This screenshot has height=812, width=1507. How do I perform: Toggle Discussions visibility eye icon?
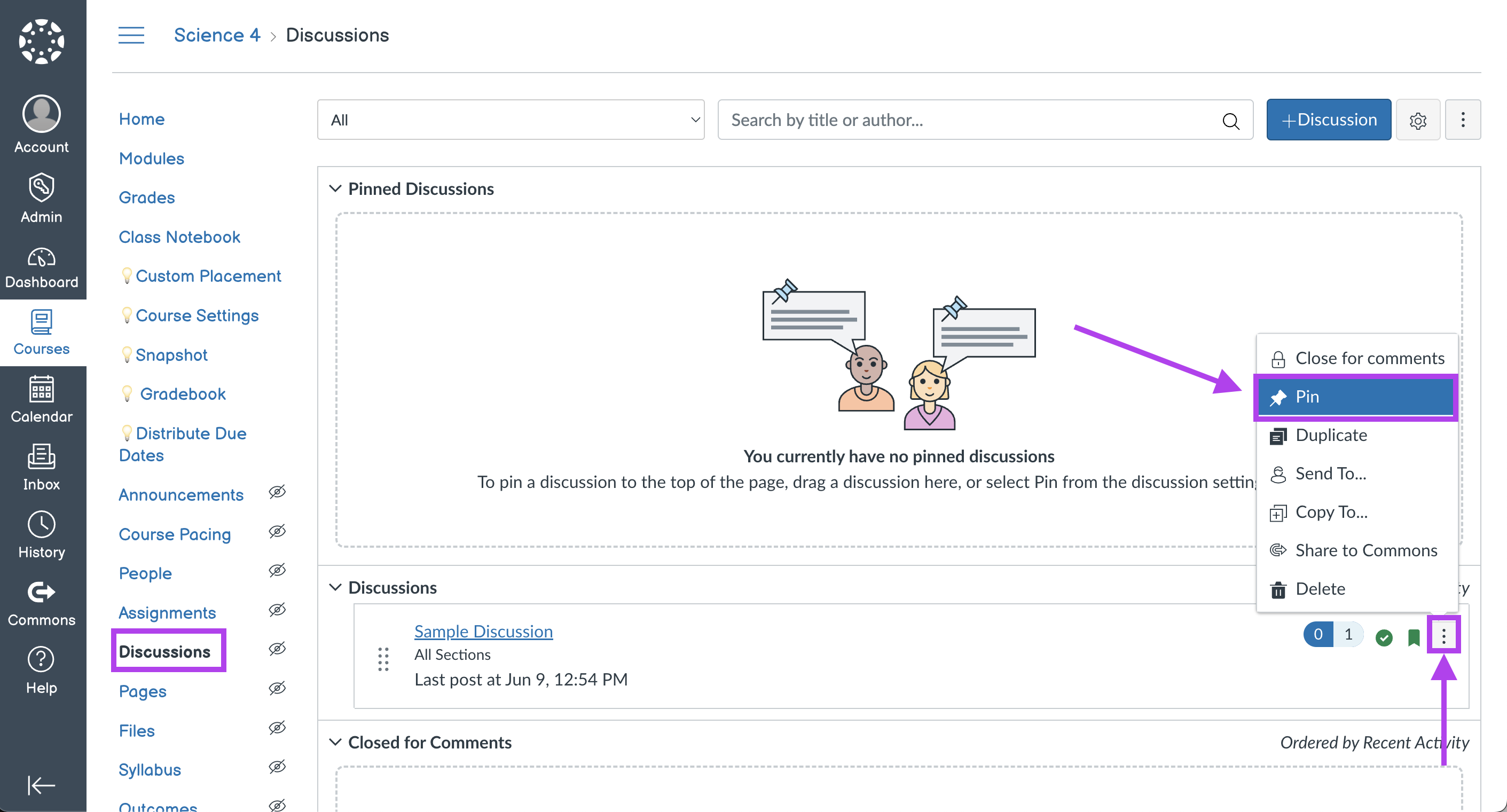278,651
